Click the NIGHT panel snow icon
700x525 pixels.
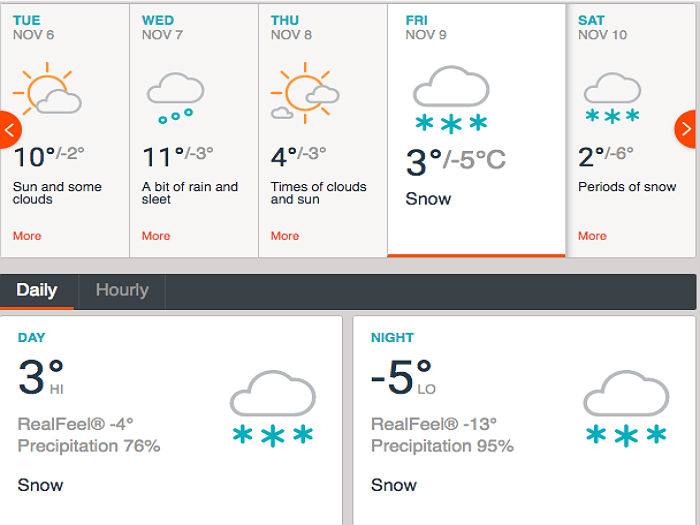[626, 408]
